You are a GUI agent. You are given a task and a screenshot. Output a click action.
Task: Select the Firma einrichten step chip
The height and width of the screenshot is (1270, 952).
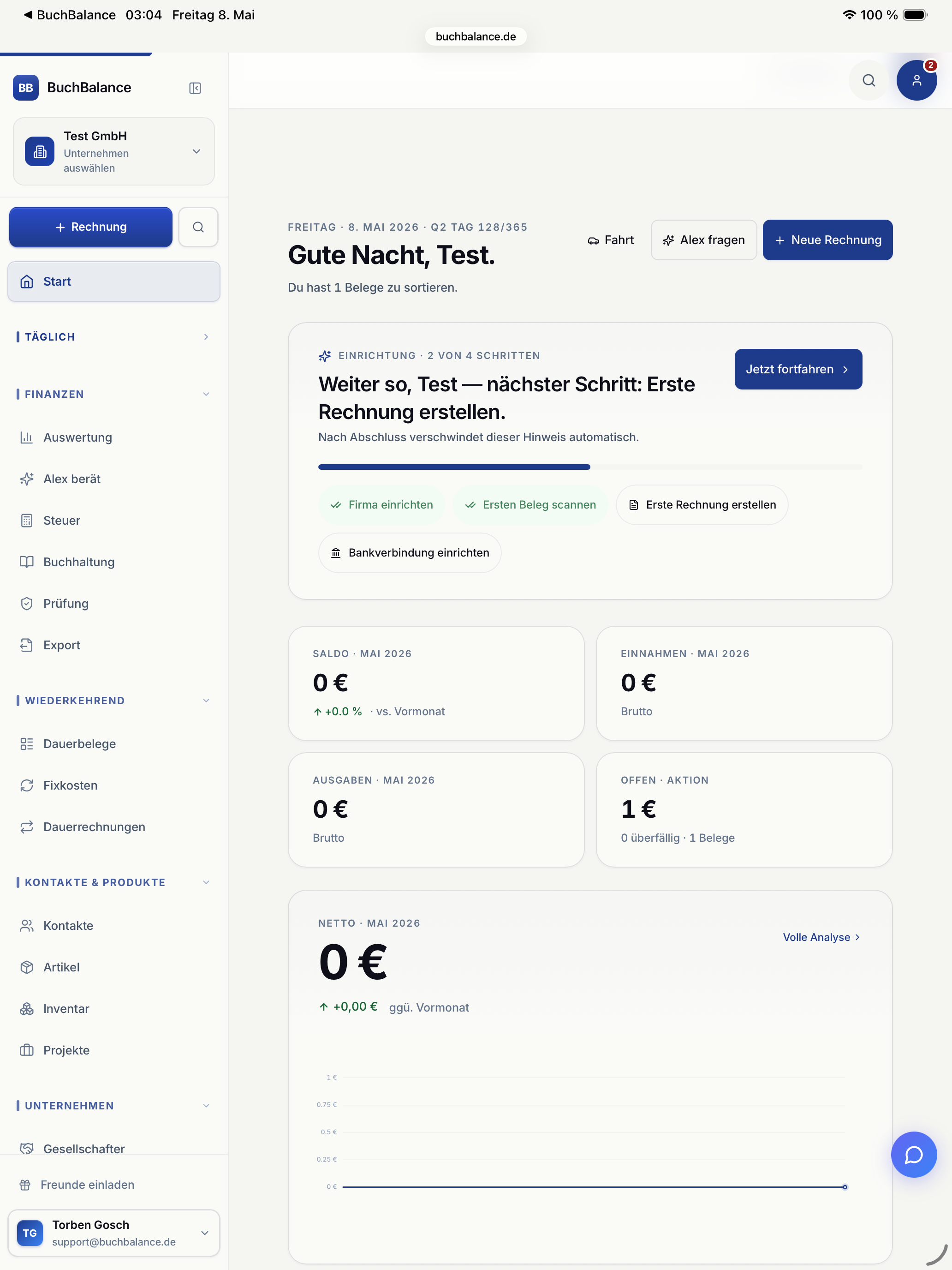(381, 505)
